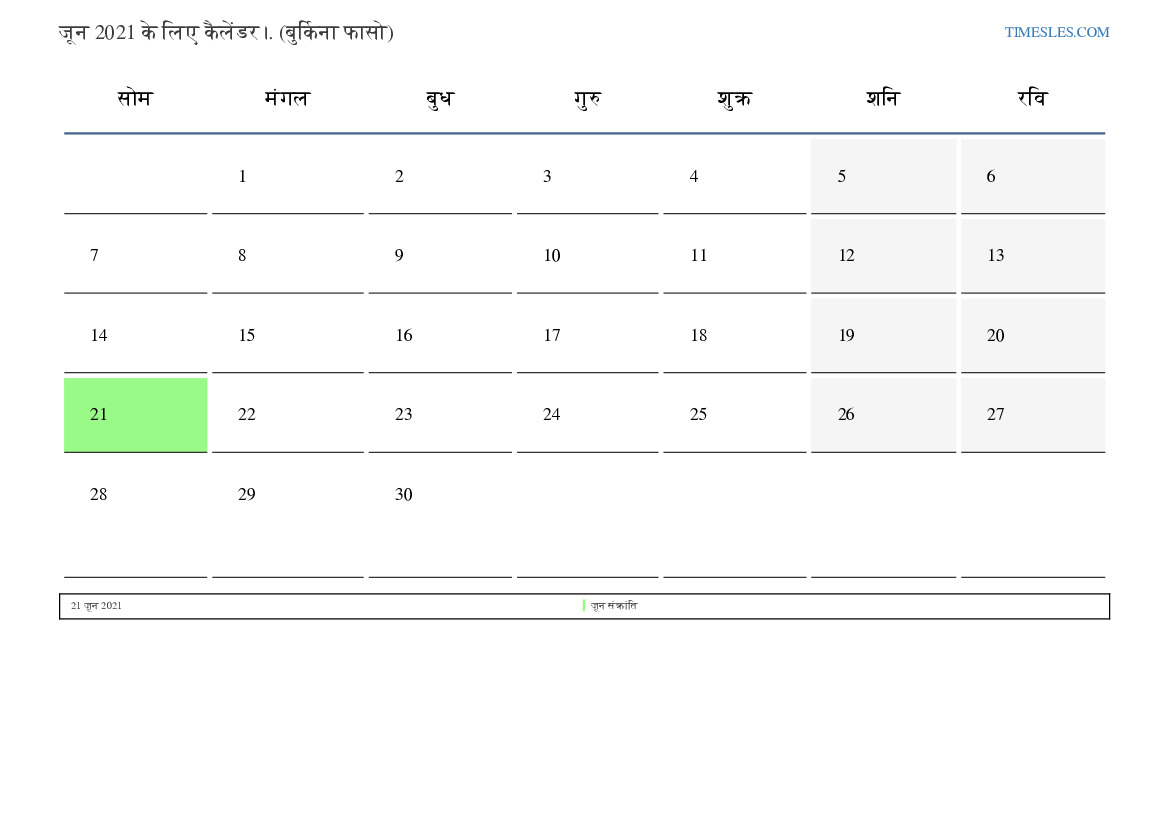
Task: Pick date 25 in the Friday column
Action: (x=699, y=414)
